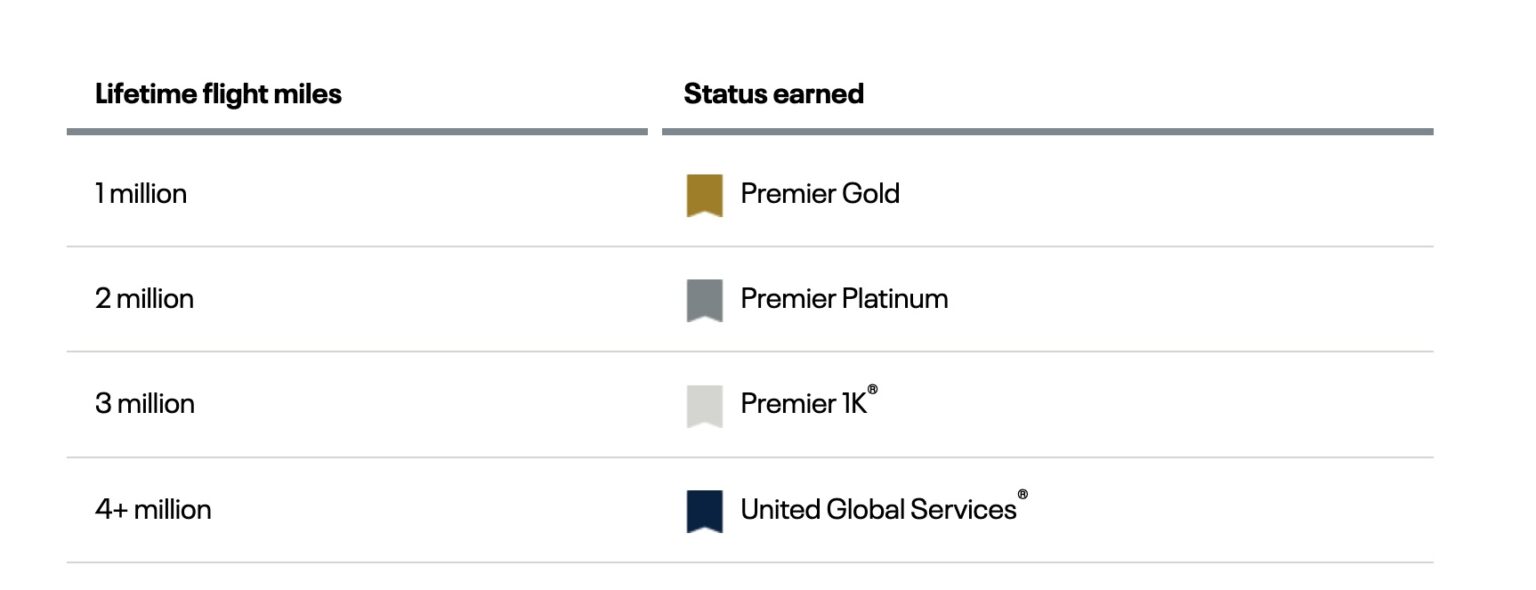
Task: Click the "United Global Services" status label
Action: pyautogui.click(x=878, y=510)
